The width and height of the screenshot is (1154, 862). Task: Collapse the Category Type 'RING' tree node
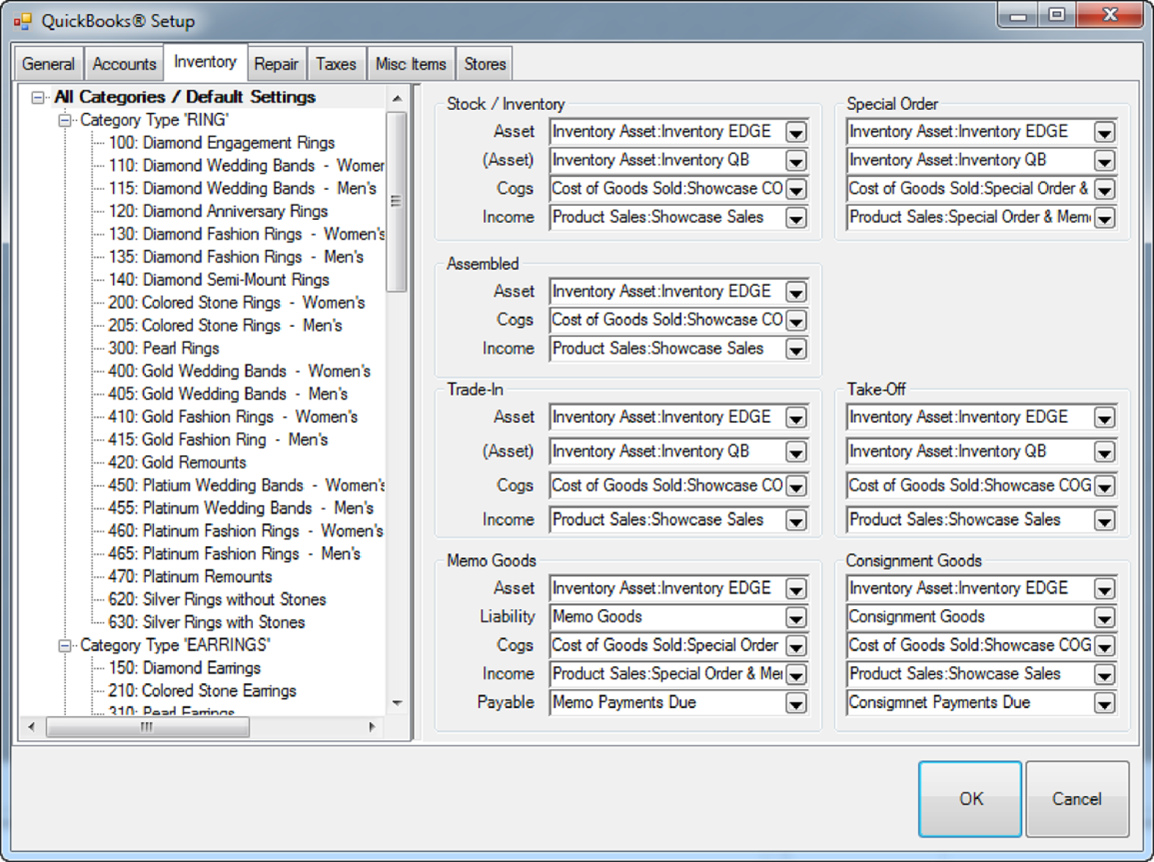pos(66,120)
